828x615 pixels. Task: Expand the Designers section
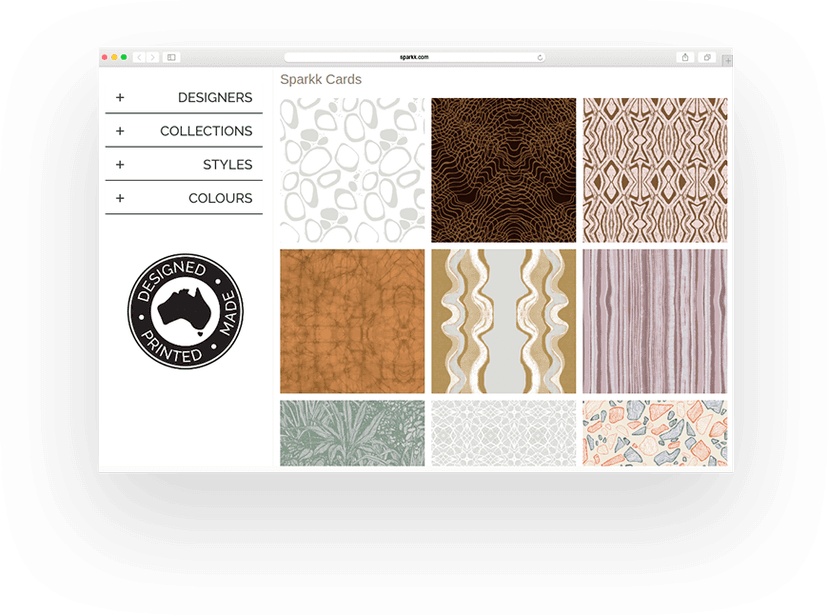coord(184,98)
